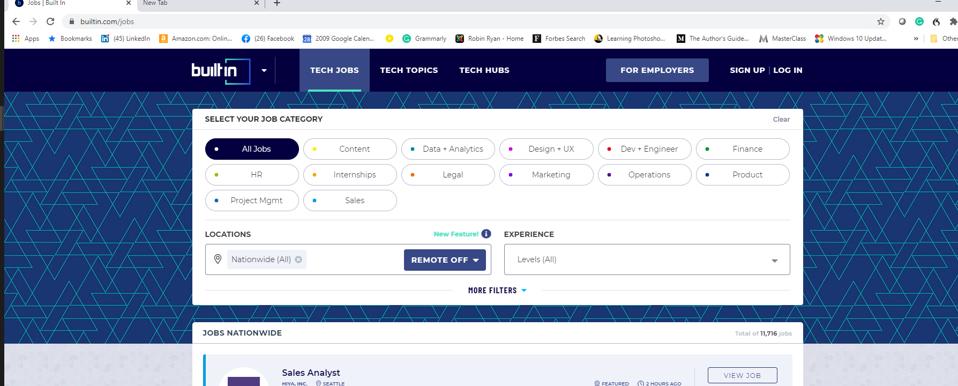Select the Dev + Engineer category
The width and height of the screenshot is (958, 386).
[x=645, y=149]
